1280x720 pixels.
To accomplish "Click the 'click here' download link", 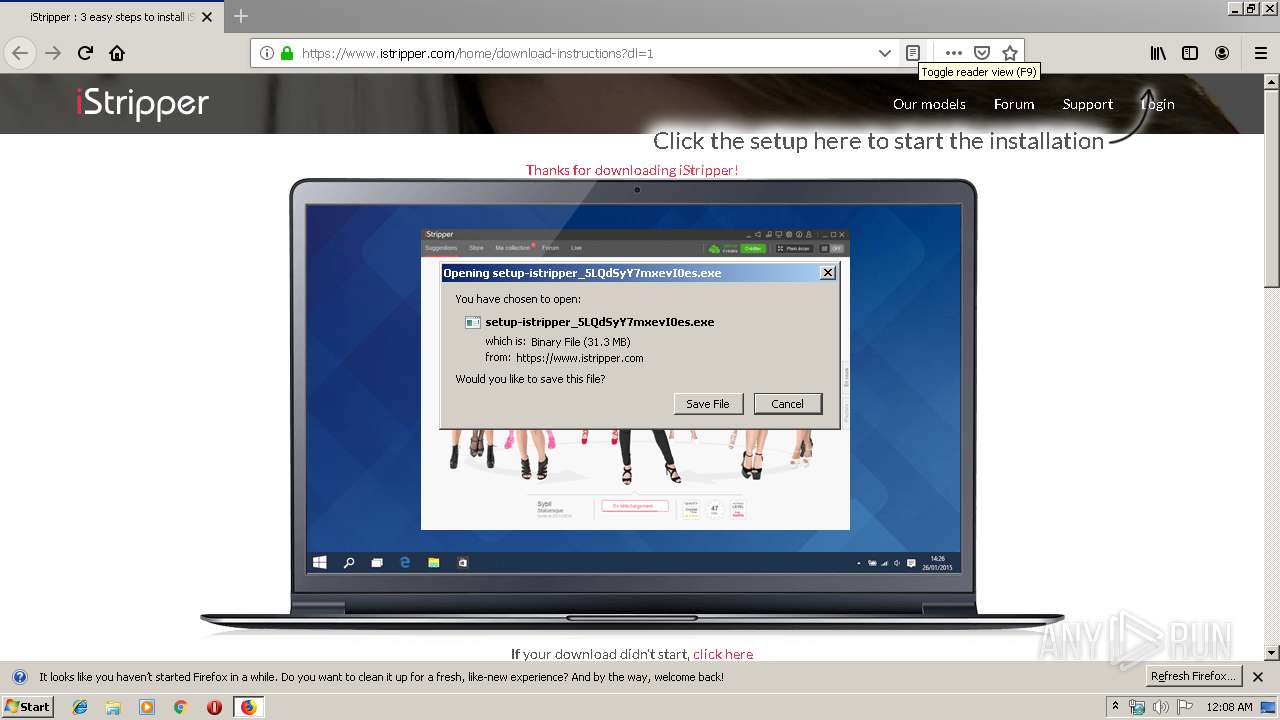I will [723, 654].
